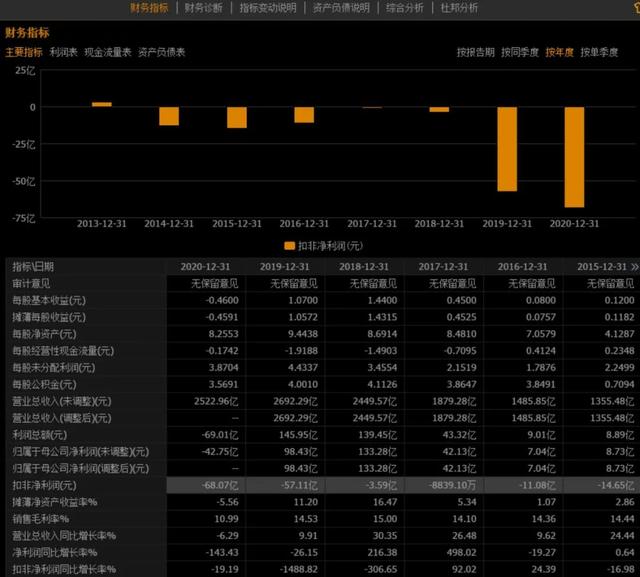Switch the period to 按同季度
The image size is (640, 577).
coord(519,52)
